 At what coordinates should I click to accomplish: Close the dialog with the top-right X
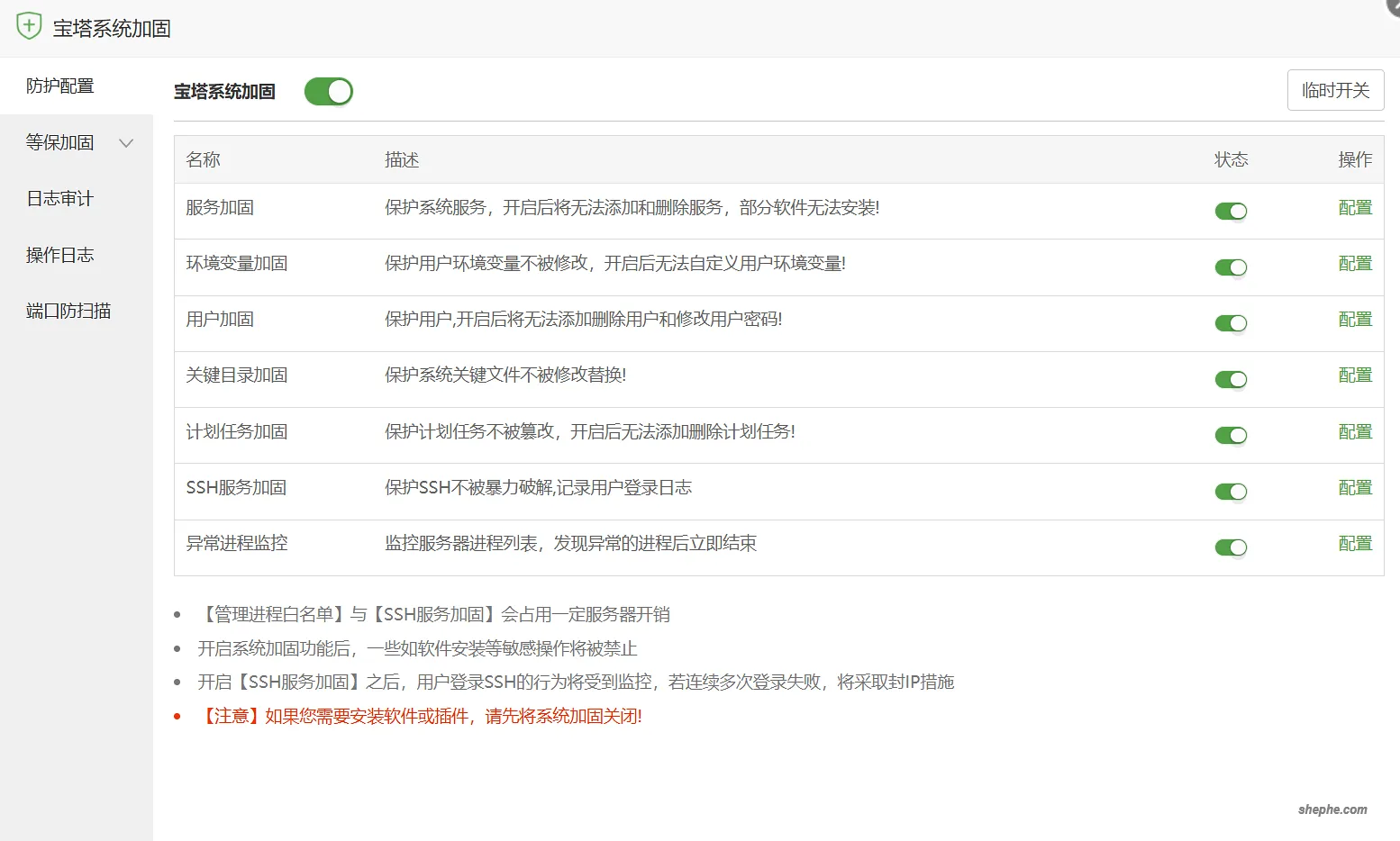[x=1394, y=5]
